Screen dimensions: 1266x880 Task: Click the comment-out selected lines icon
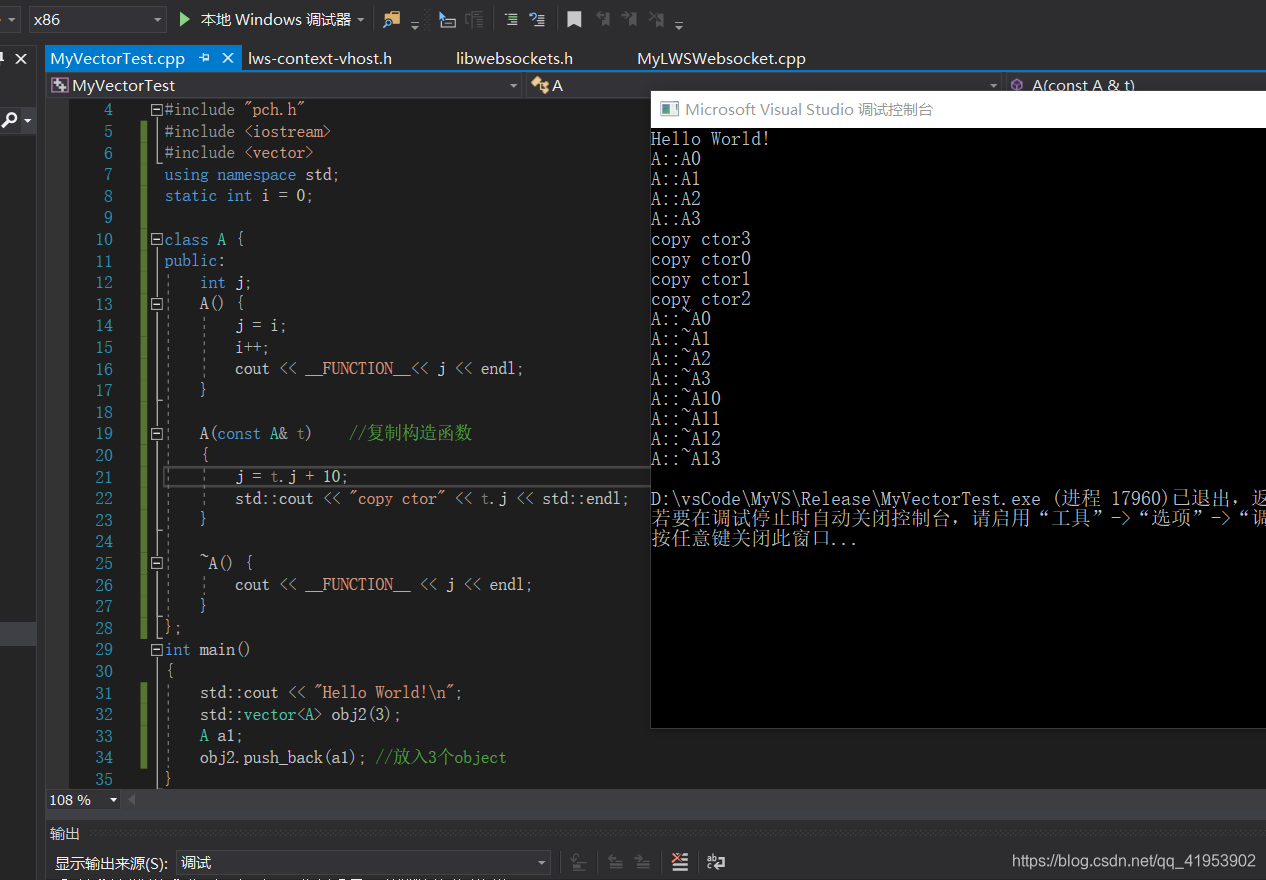[x=511, y=19]
